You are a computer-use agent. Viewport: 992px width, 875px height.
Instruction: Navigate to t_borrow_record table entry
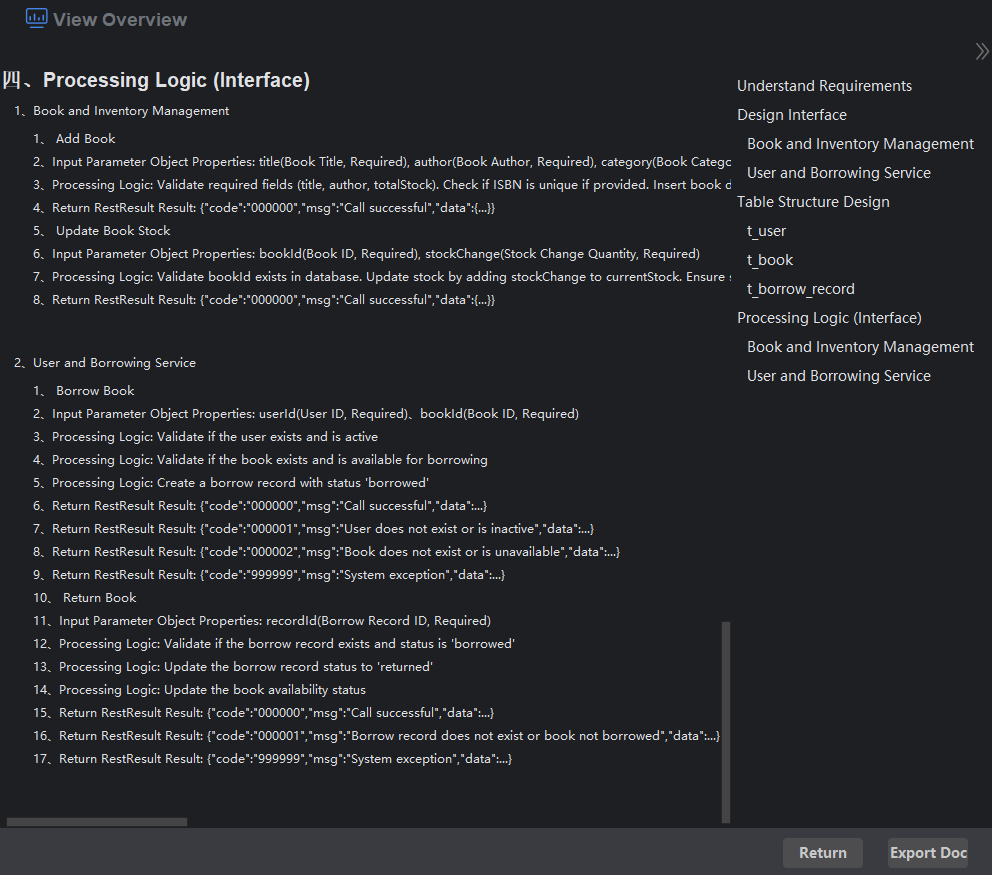pyautogui.click(x=800, y=289)
